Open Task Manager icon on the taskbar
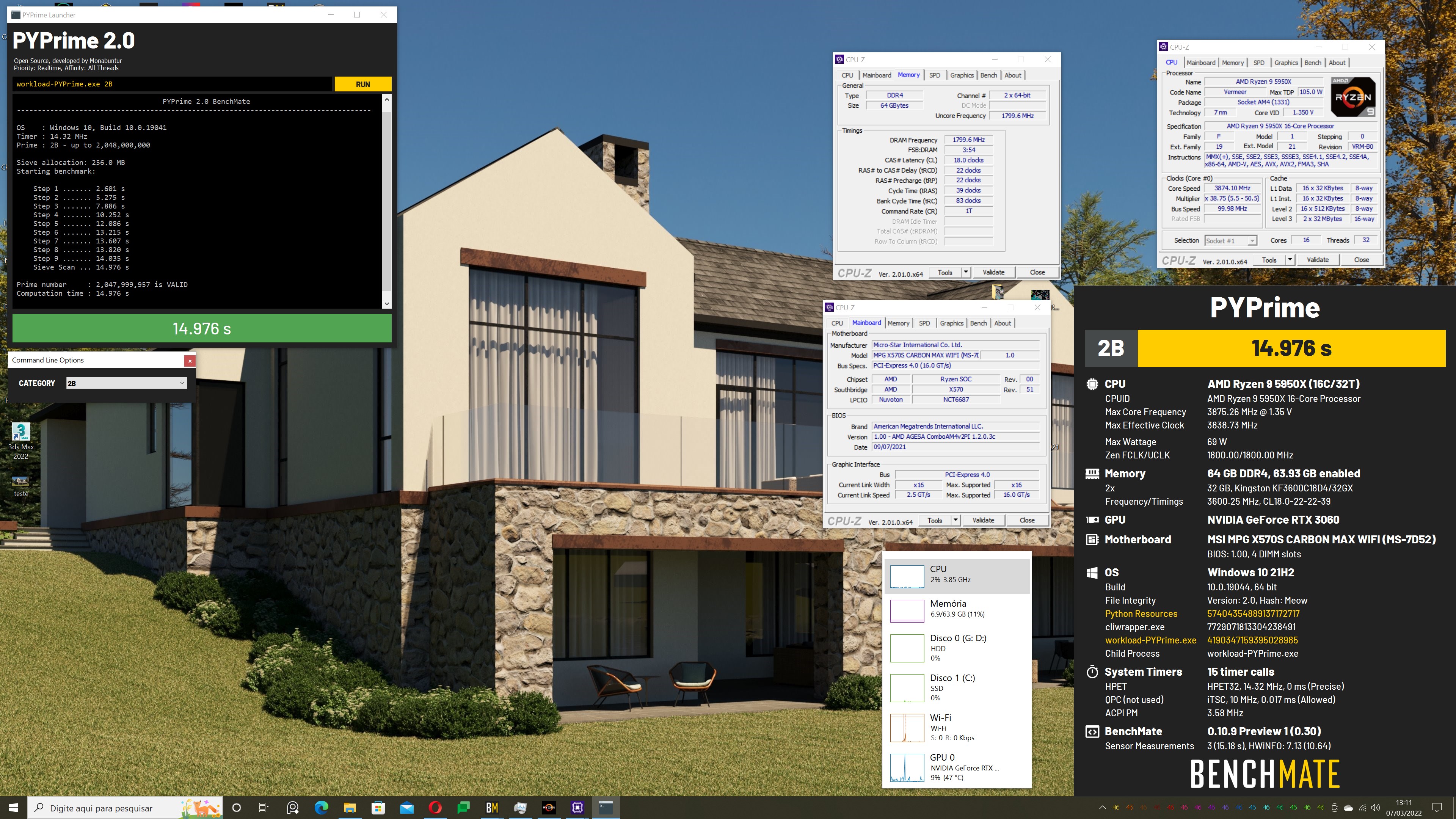The width and height of the screenshot is (1456, 819). pos(521,808)
